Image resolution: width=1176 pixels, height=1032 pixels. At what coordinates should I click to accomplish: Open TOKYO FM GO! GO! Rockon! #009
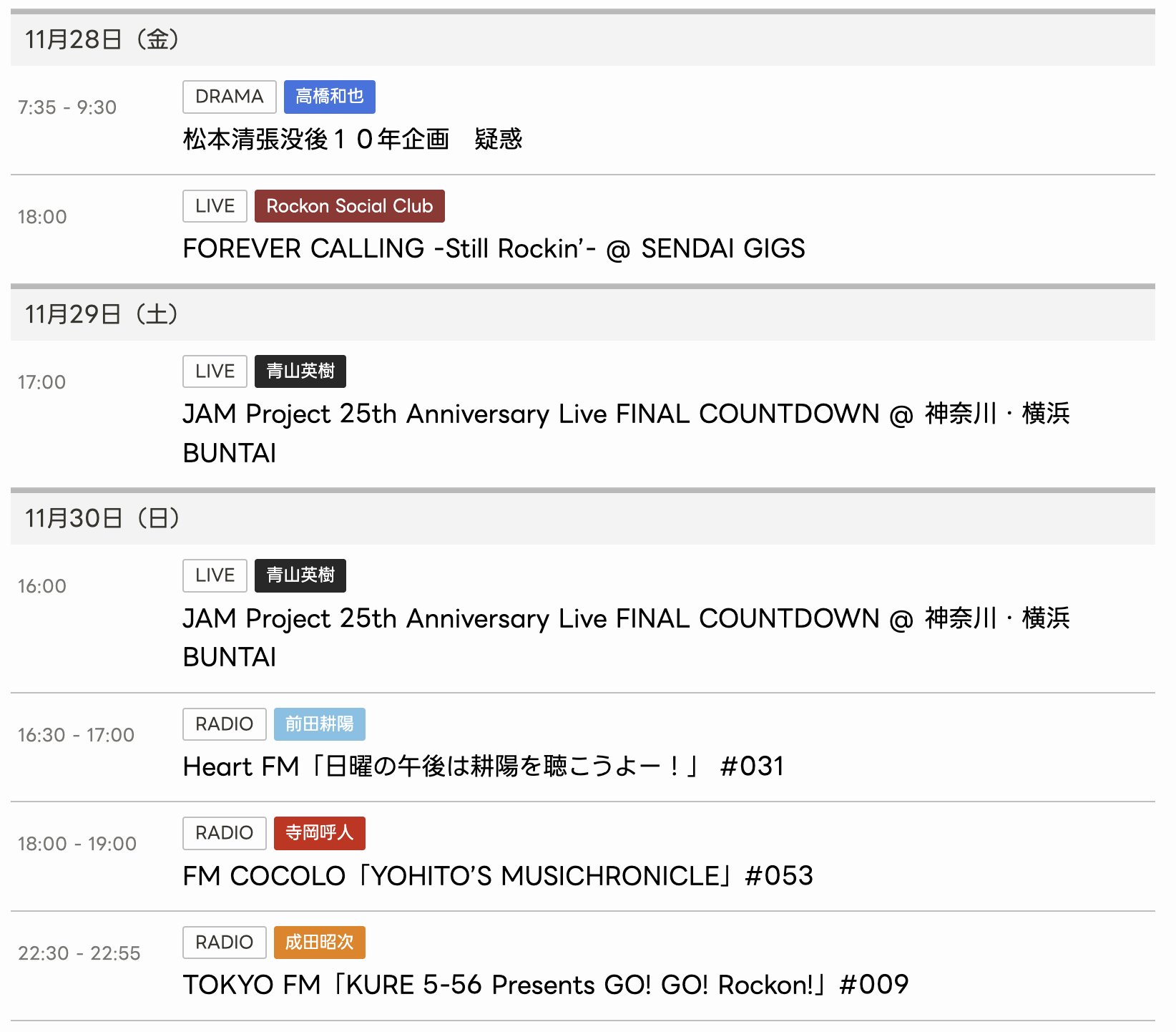pyautogui.click(x=545, y=985)
